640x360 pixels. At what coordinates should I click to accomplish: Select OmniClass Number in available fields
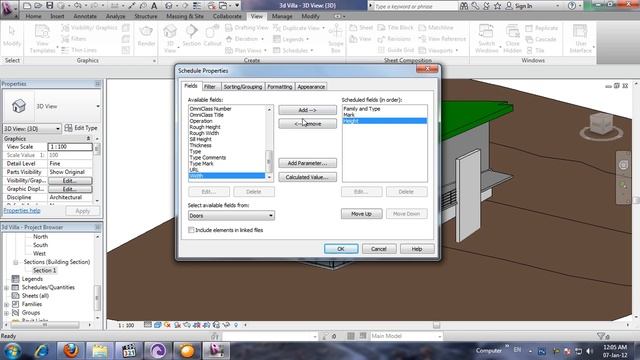[210, 109]
